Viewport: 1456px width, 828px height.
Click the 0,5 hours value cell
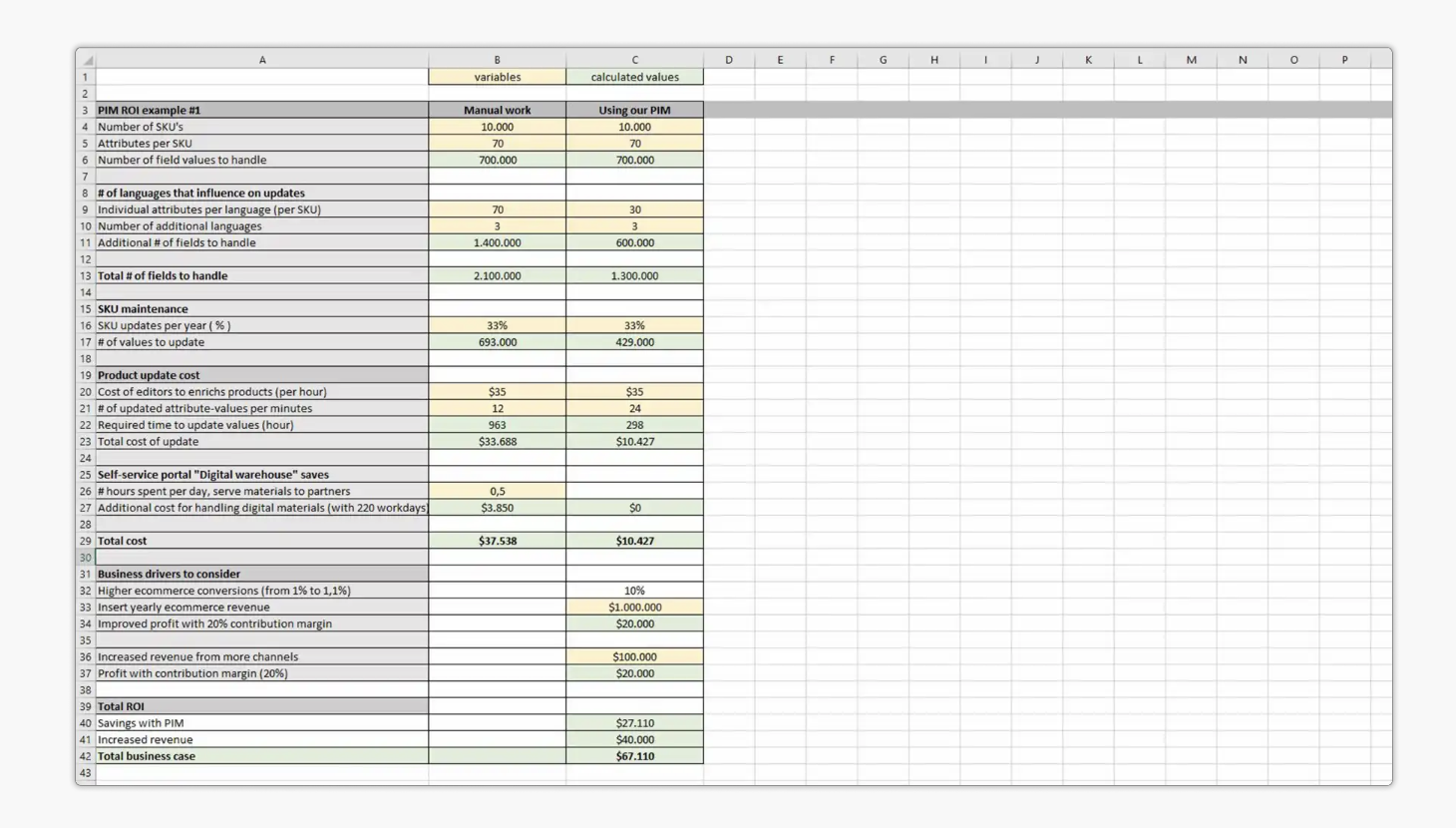(x=497, y=491)
